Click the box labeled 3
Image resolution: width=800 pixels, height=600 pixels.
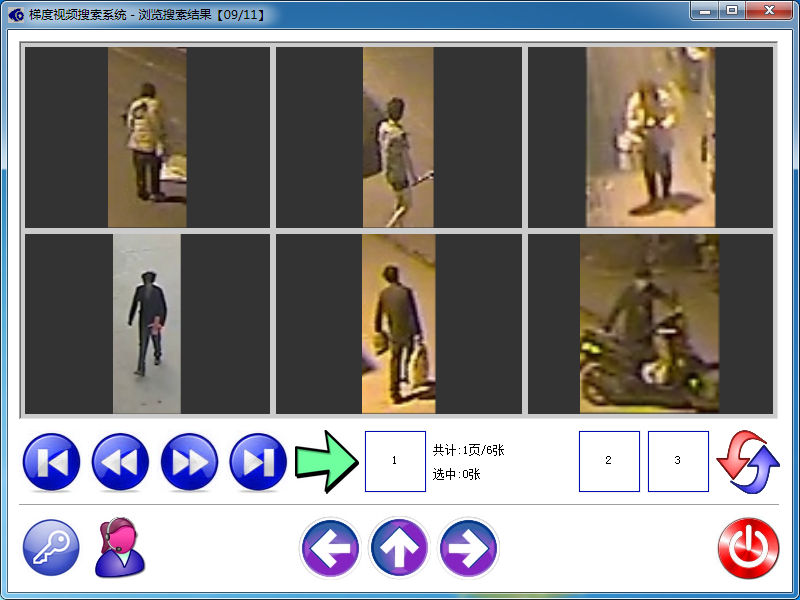(678, 461)
